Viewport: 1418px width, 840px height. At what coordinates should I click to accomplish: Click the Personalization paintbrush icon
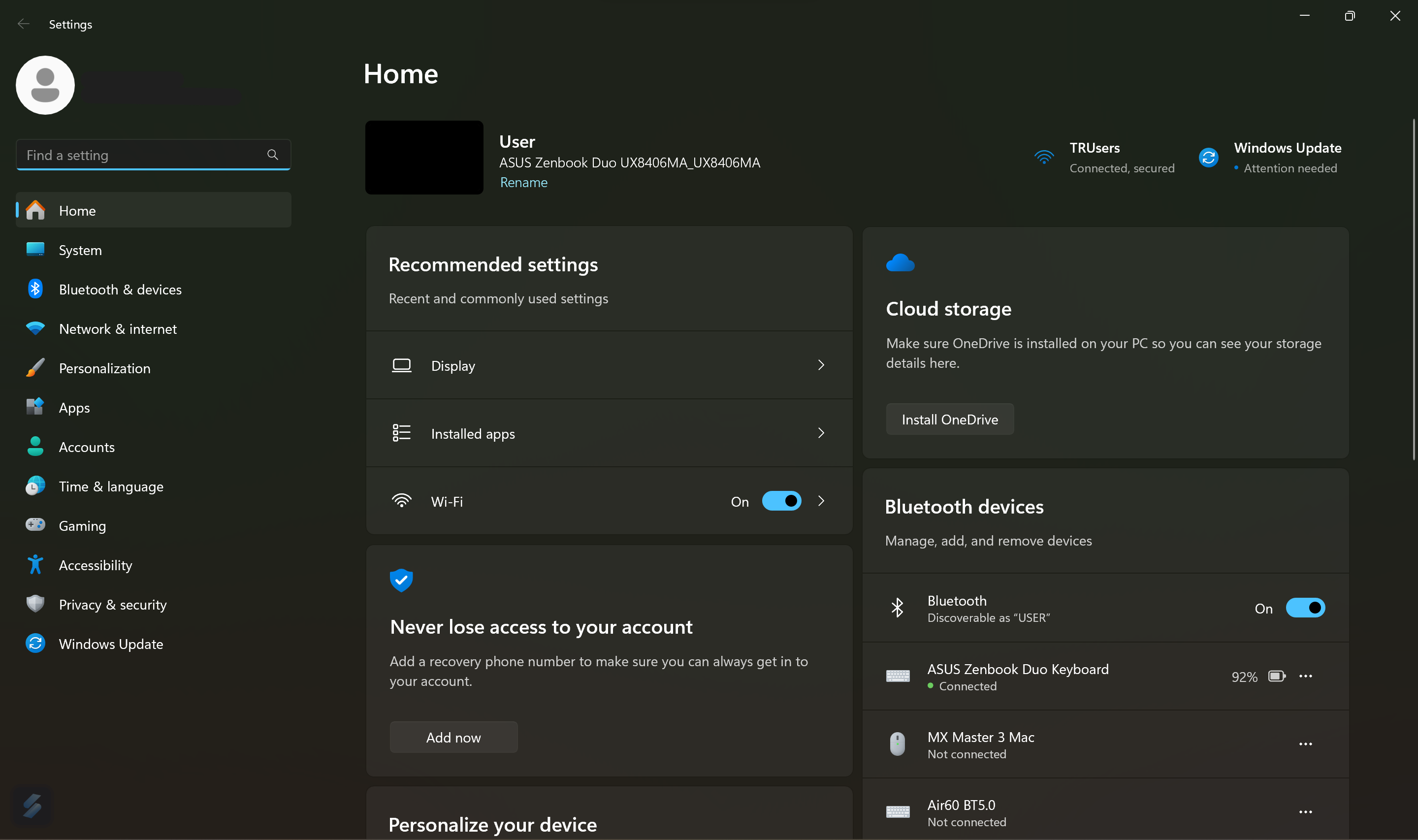[x=35, y=367]
